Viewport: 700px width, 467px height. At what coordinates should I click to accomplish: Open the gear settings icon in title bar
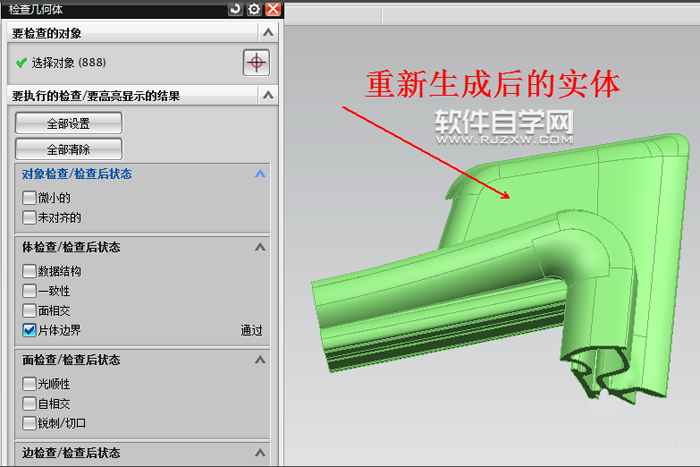[x=254, y=8]
